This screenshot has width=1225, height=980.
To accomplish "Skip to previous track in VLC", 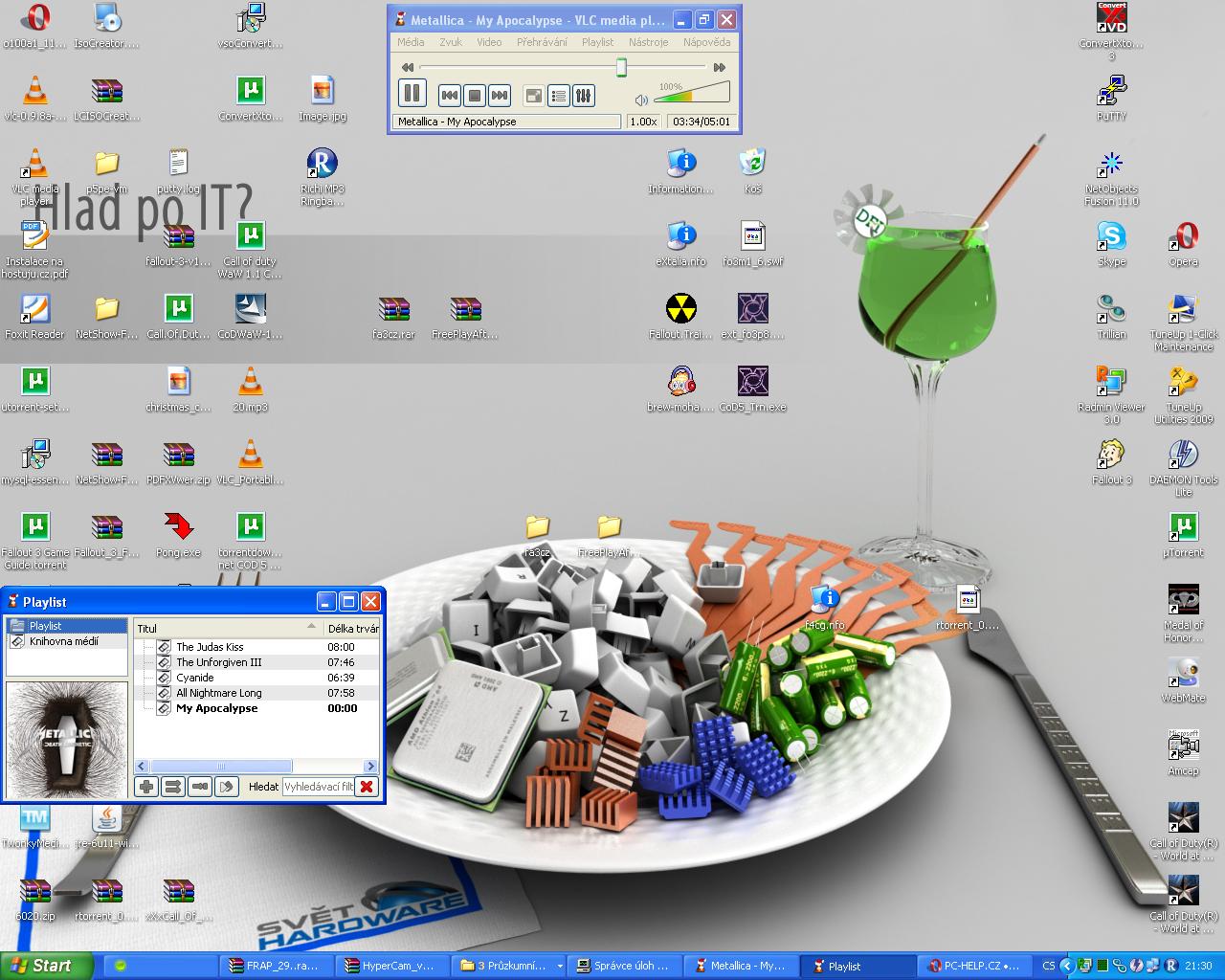I will (x=450, y=95).
